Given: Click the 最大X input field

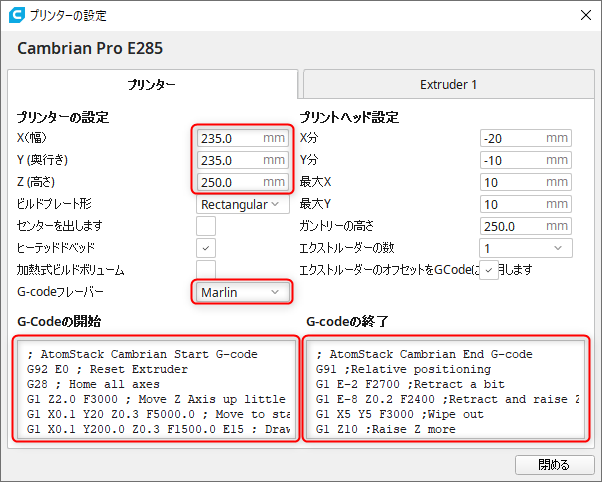Looking at the screenshot, I should click(x=526, y=182).
